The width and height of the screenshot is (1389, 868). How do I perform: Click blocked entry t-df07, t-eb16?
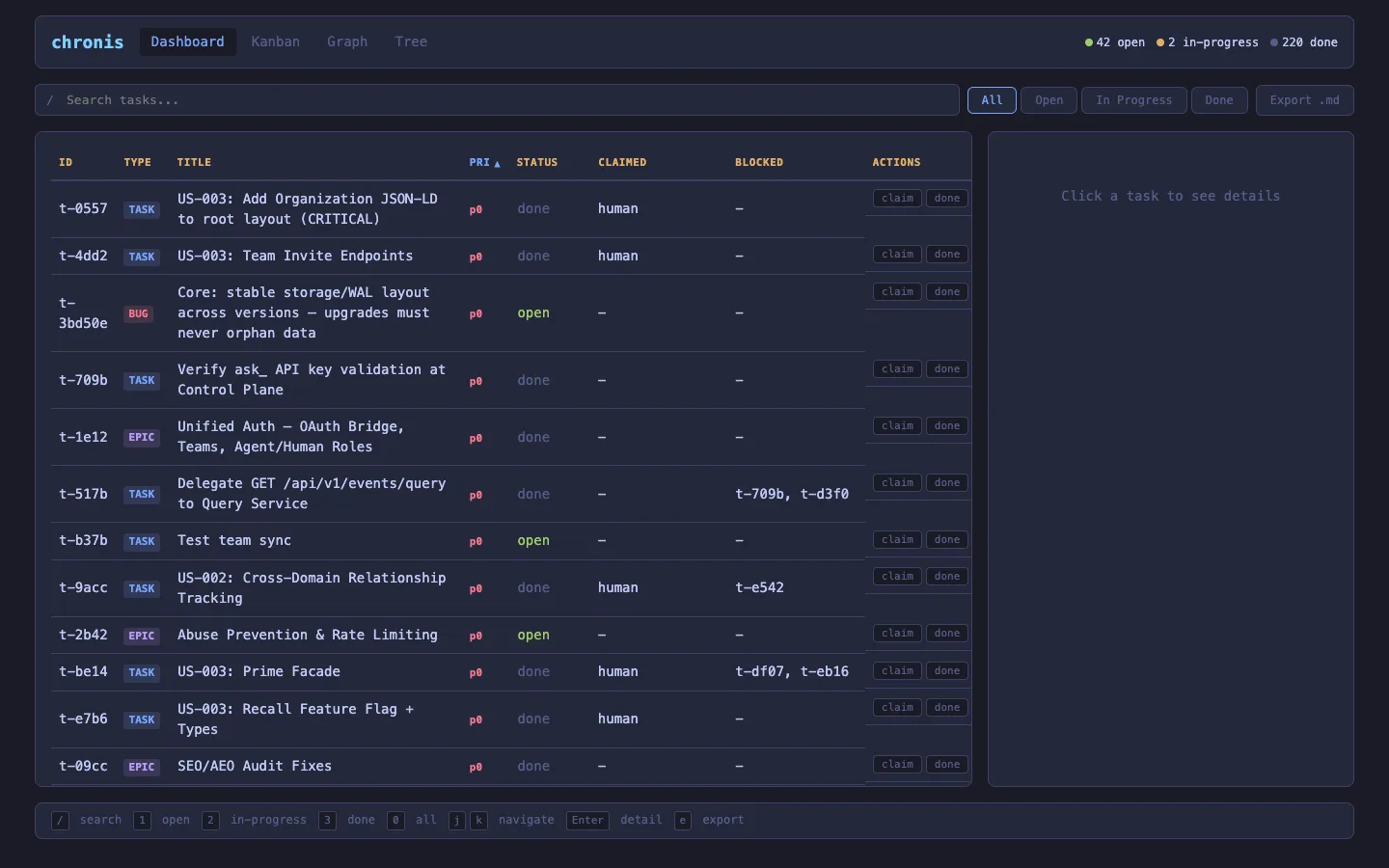(792, 671)
